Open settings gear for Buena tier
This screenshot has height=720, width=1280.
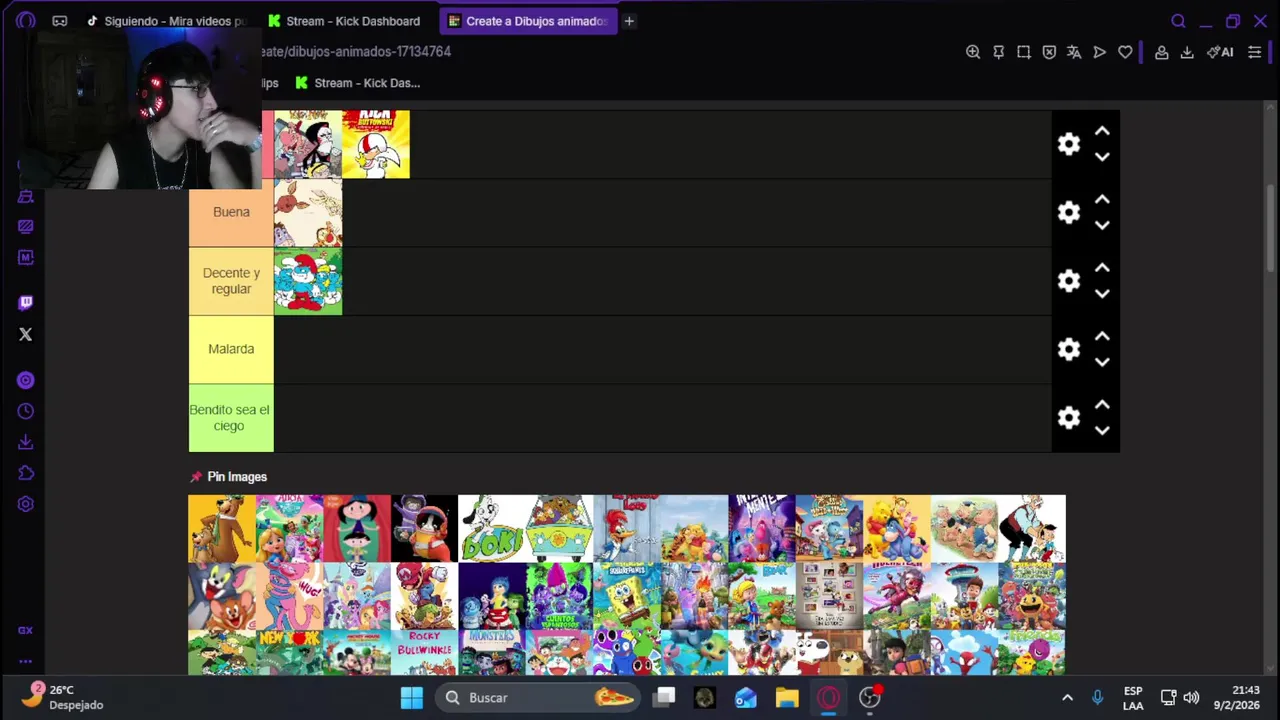(1069, 212)
